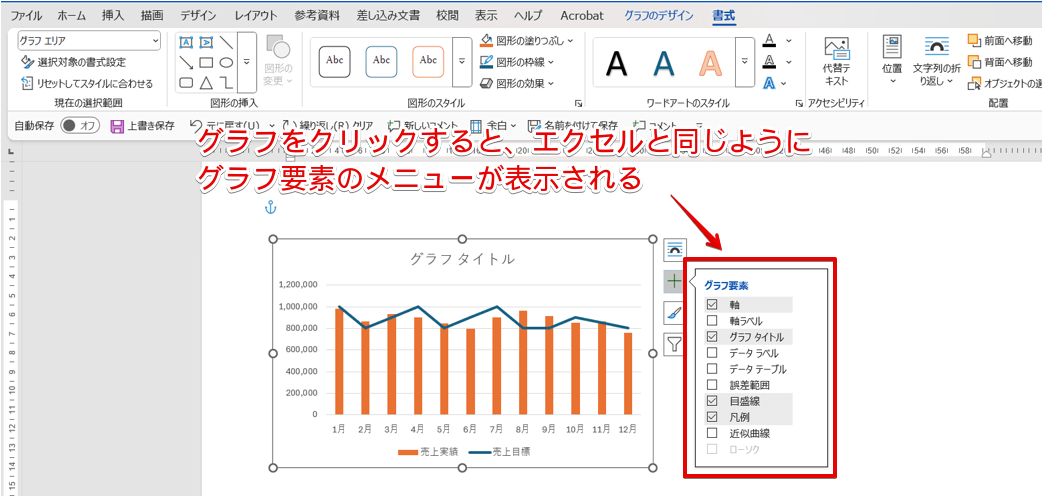Toggle the 自動保存 autosave switch
1045x499 pixels.
point(79,125)
